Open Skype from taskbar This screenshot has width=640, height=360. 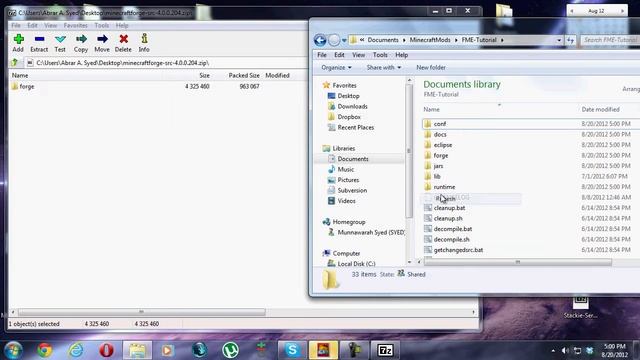(x=292, y=350)
